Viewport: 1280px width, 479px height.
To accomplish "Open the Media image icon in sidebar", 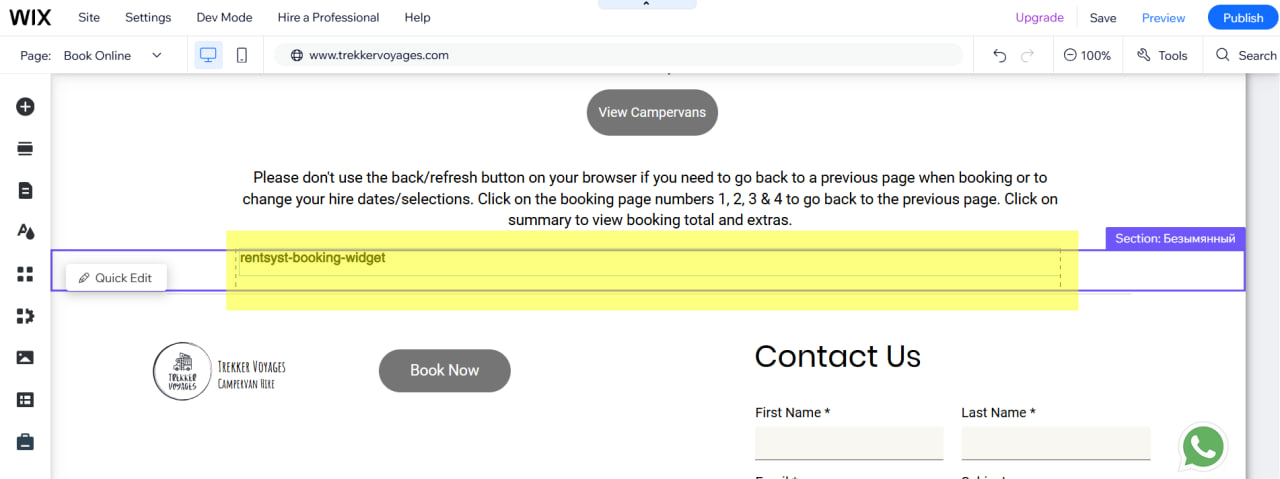I will 25,357.
